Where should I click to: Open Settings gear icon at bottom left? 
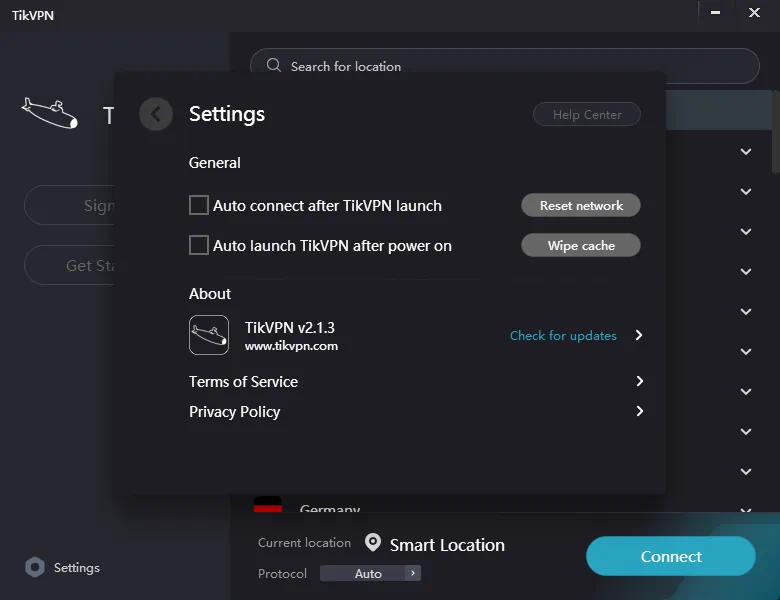tap(35, 567)
